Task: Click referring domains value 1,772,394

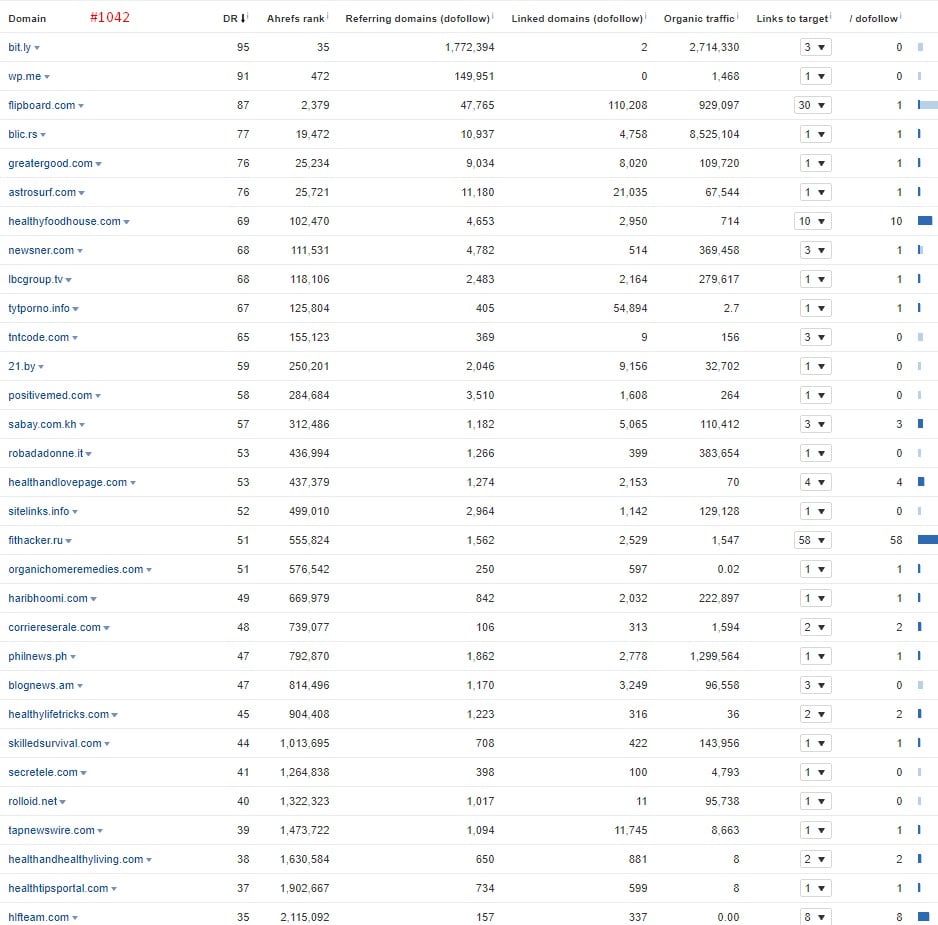Action: [470, 47]
